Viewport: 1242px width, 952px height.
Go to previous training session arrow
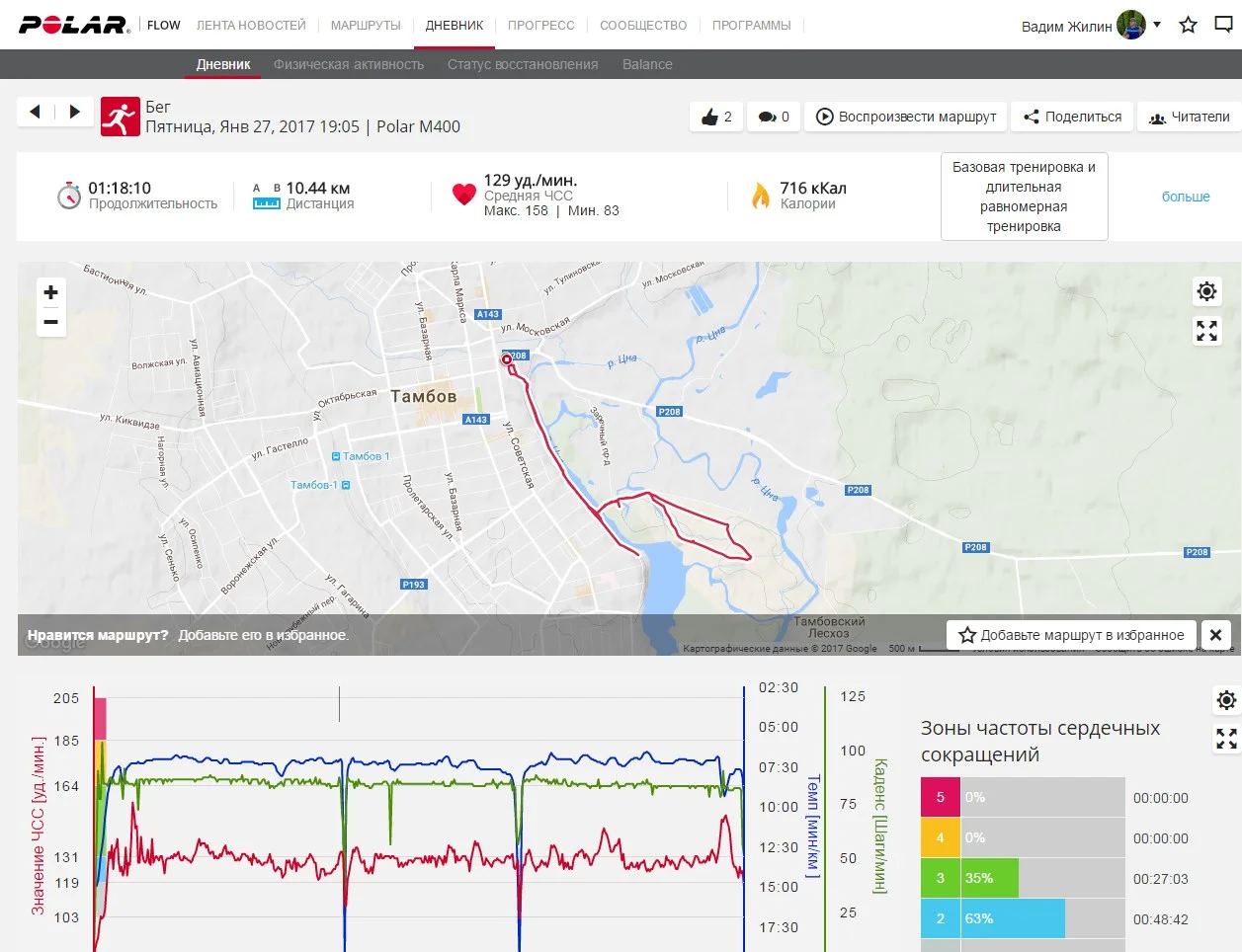click(x=36, y=112)
